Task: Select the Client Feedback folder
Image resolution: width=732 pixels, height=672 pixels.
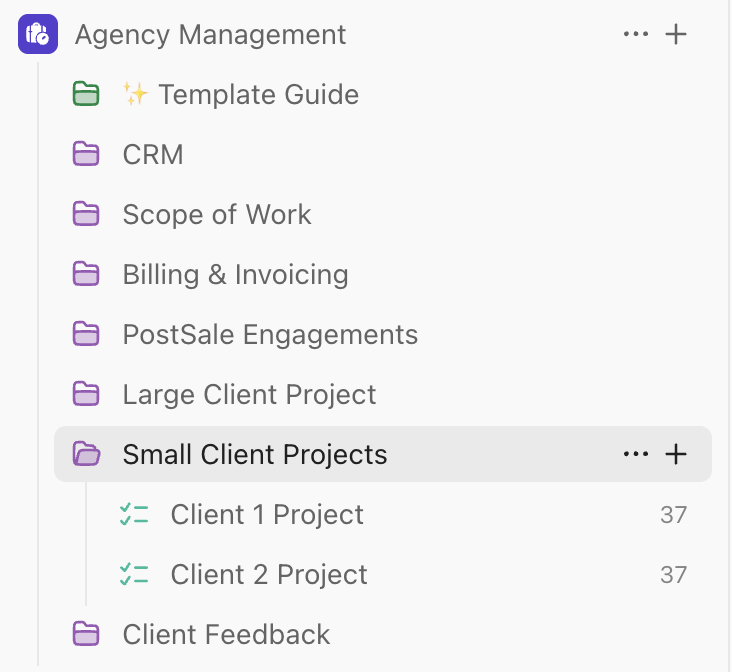Action: pos(226,635)
